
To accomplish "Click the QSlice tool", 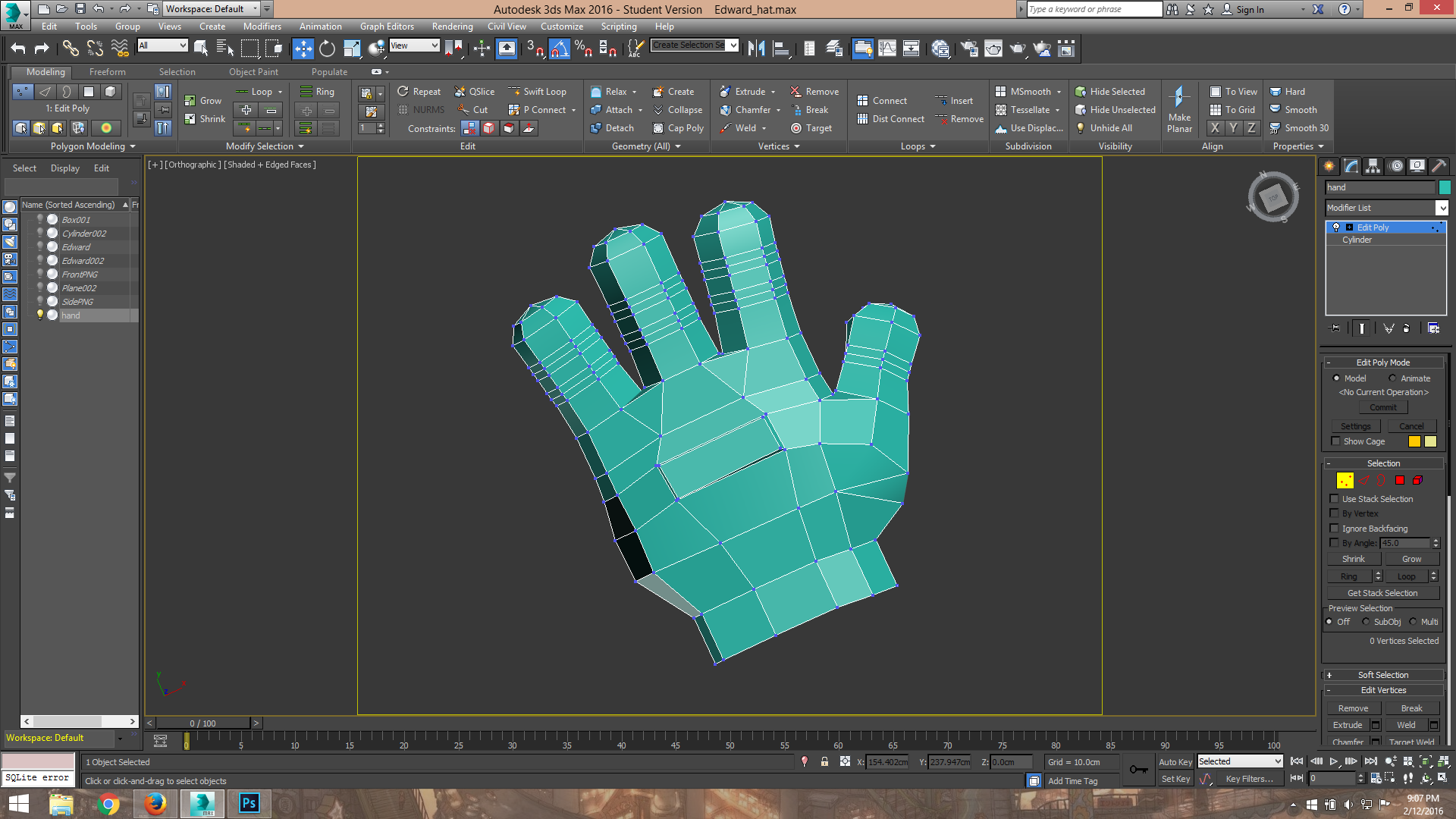I will 474,92.
